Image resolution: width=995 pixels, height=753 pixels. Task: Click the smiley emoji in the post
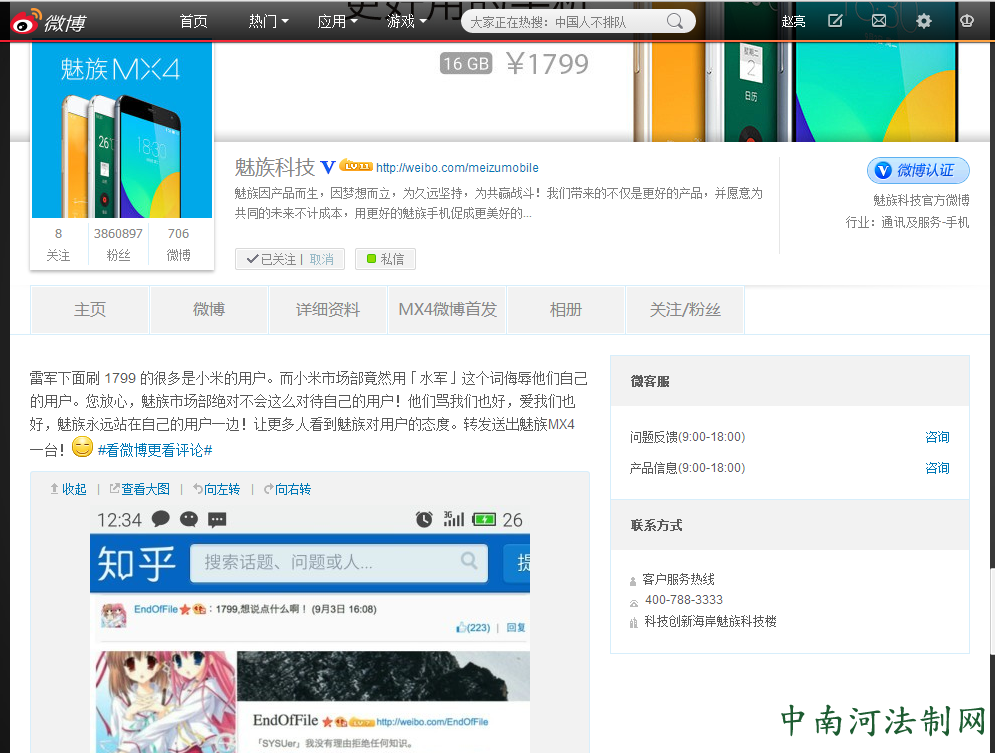coord(82,447)
